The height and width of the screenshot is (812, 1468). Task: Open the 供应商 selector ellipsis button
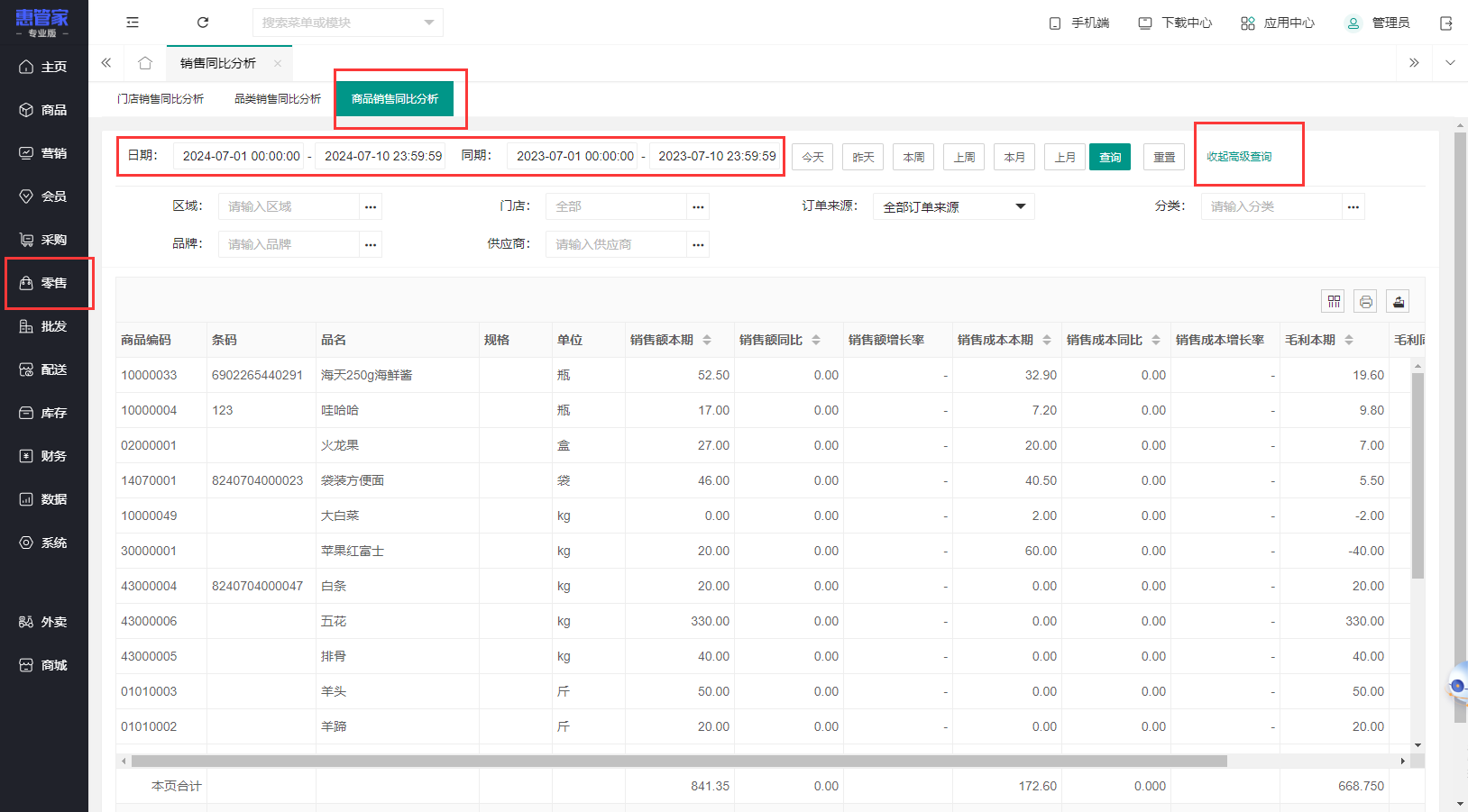click(x=698, y=244)
